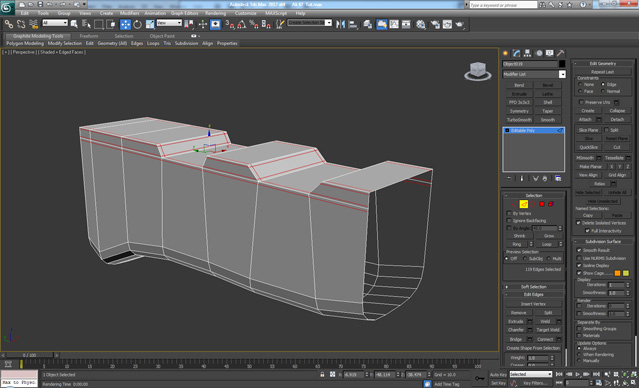Toggle Window/Crossing selection mode
The image size is (639, 388).
point(111,24)
